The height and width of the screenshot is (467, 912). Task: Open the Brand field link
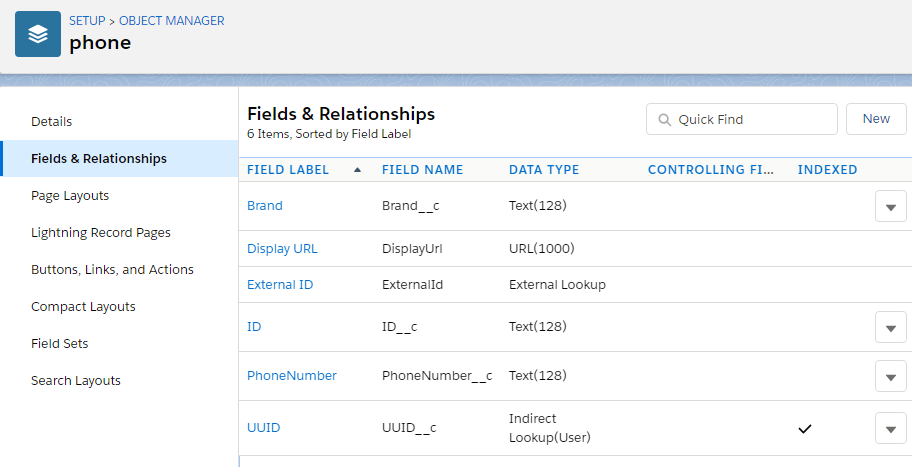[265, 206]
